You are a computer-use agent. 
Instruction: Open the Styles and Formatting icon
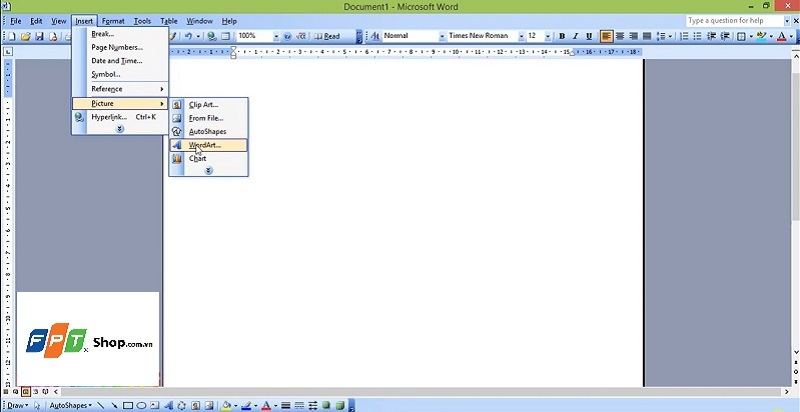(375, 36)
